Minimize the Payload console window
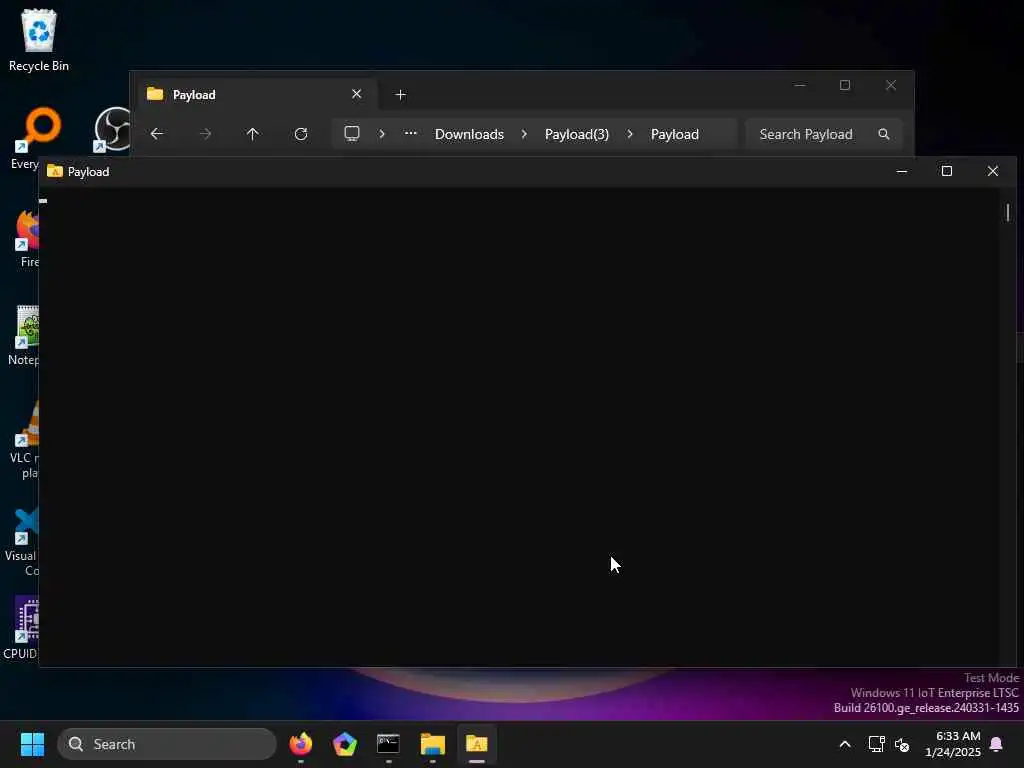 (x=902, y=171)
